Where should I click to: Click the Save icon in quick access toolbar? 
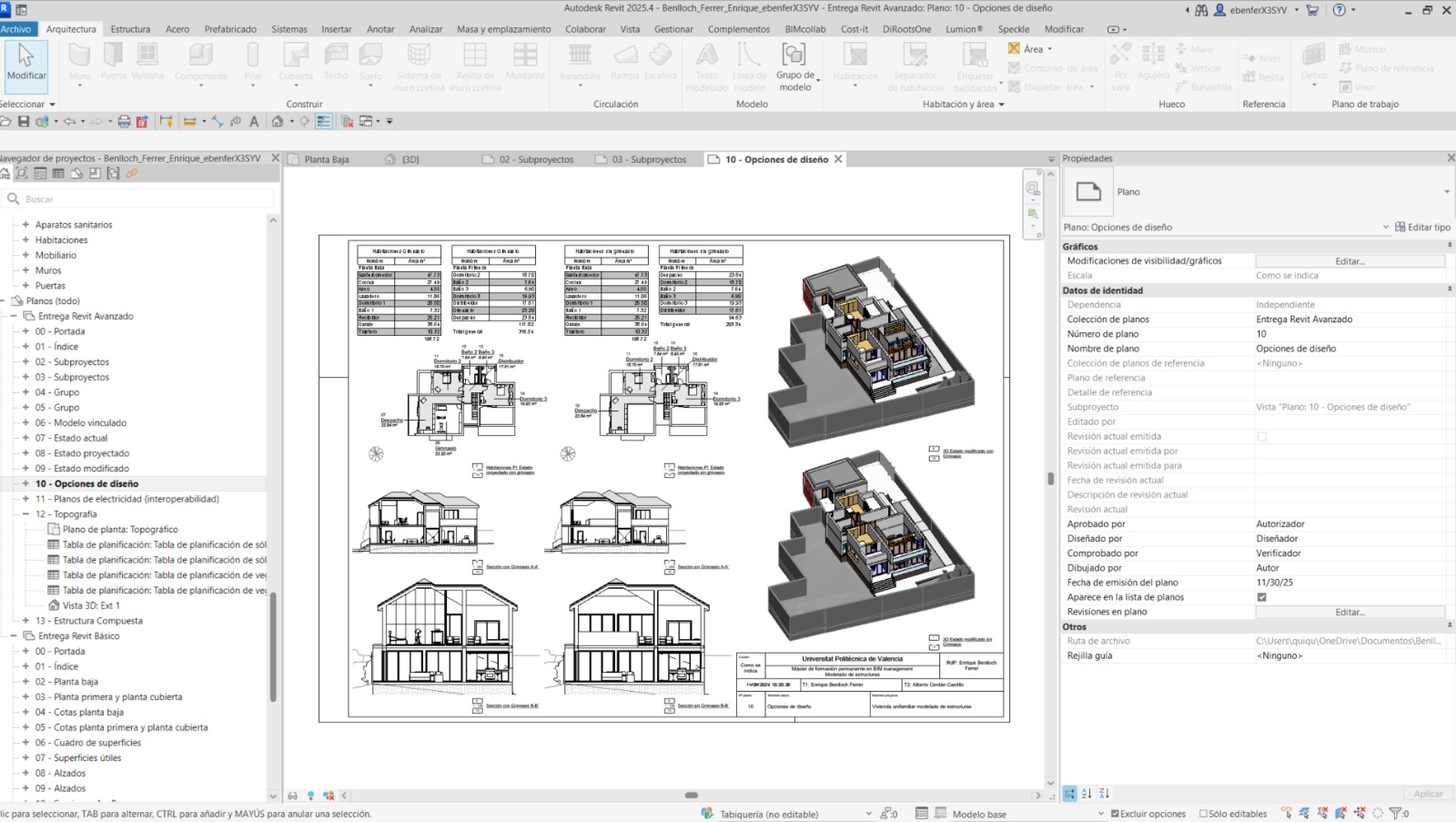pos(24,121)
